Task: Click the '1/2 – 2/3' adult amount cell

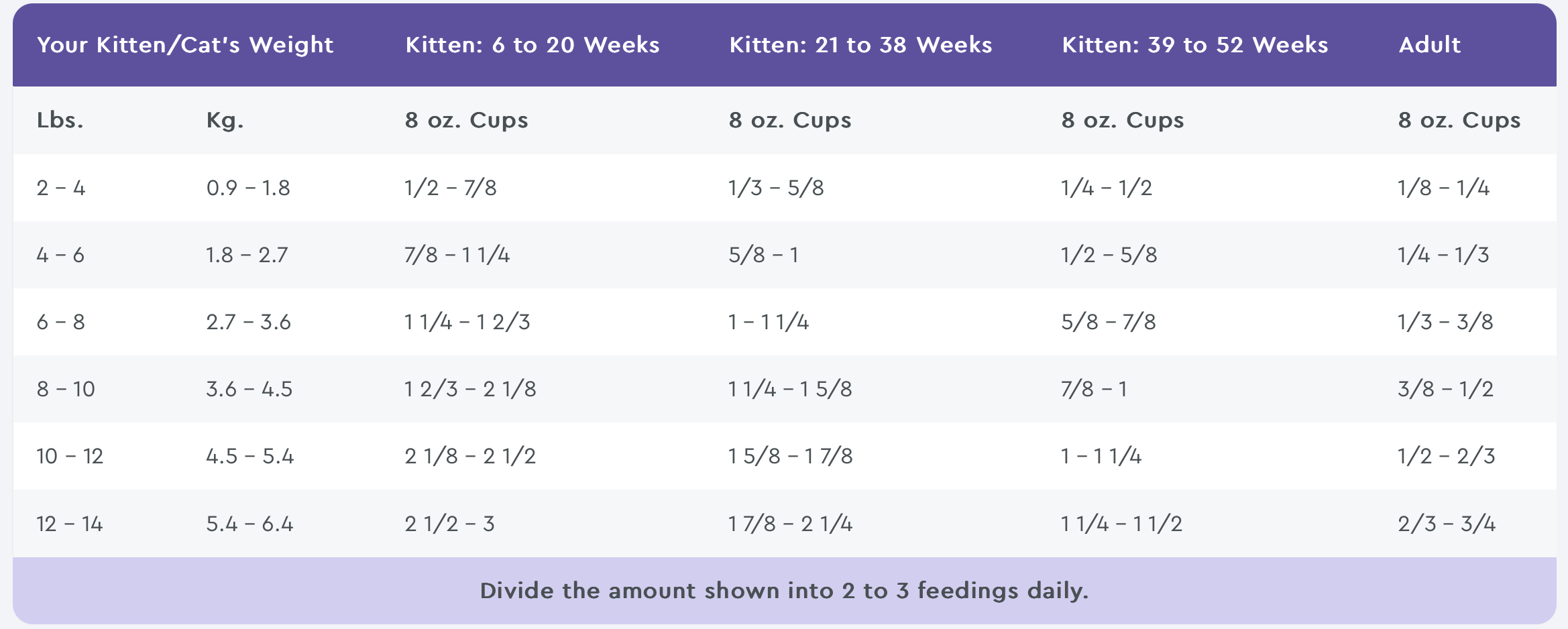Action: tap(1446, 456)
